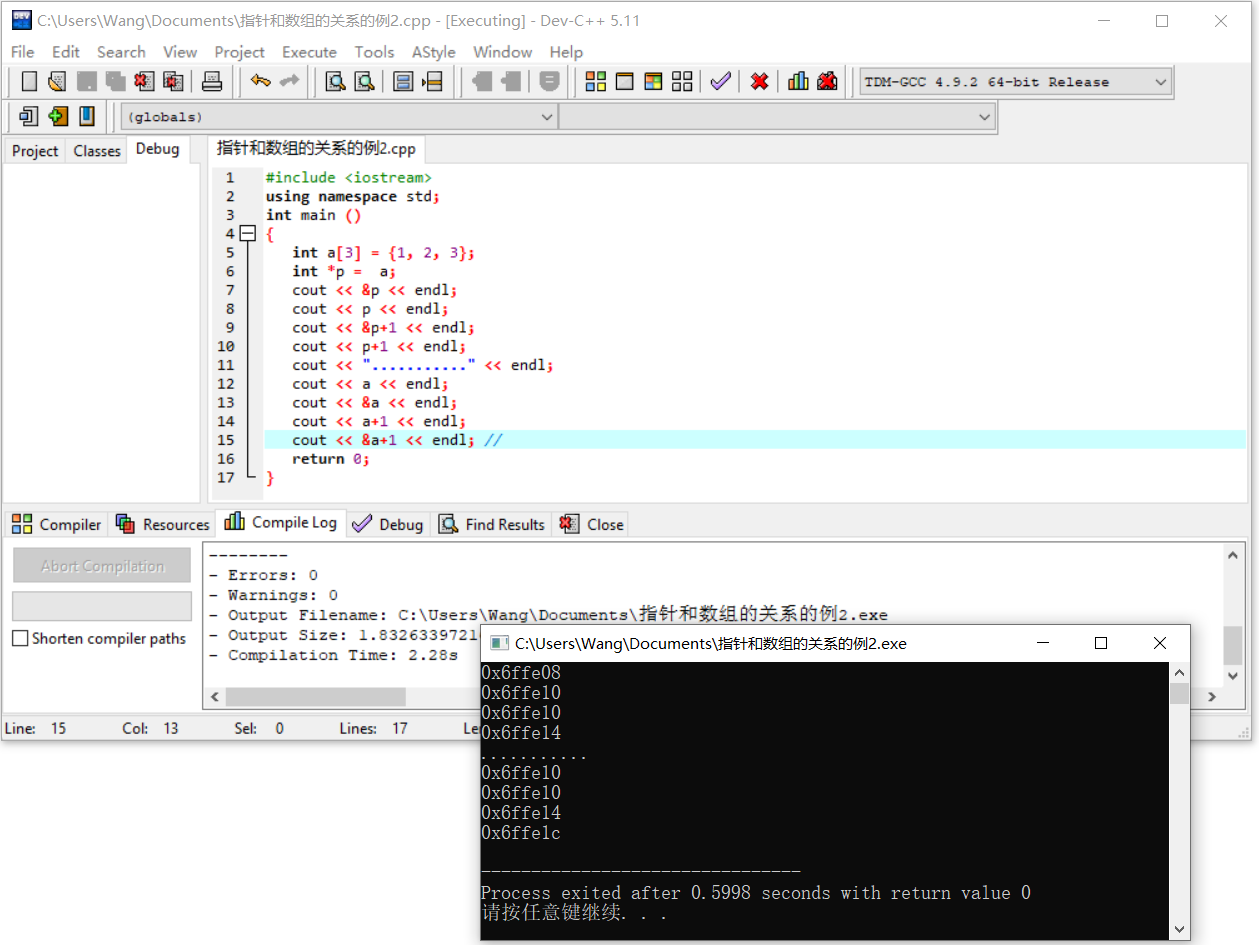Click the compile log vertical scrollbar thumb
This screenshot has height=945, width=1259.
pyautogui.click(x=1233, y=646)
